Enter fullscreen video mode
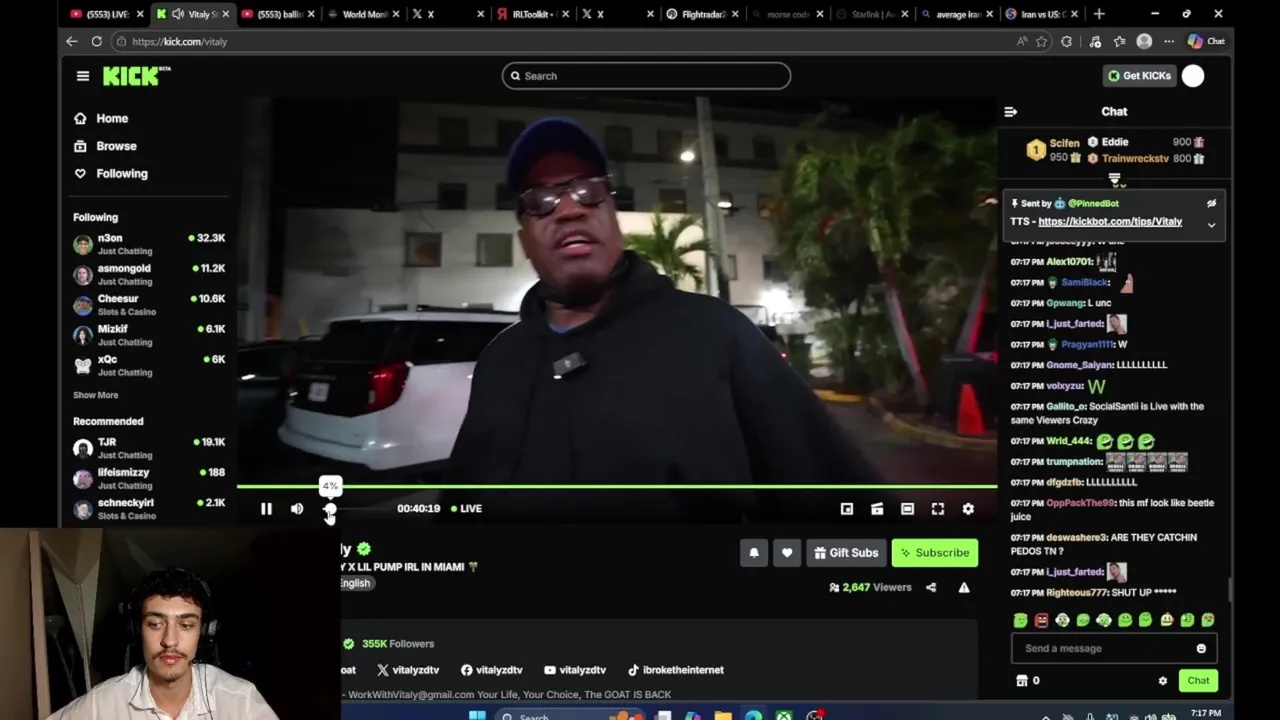The height and width of the screenshot is (720, 1280). click(x=938, y=509)
